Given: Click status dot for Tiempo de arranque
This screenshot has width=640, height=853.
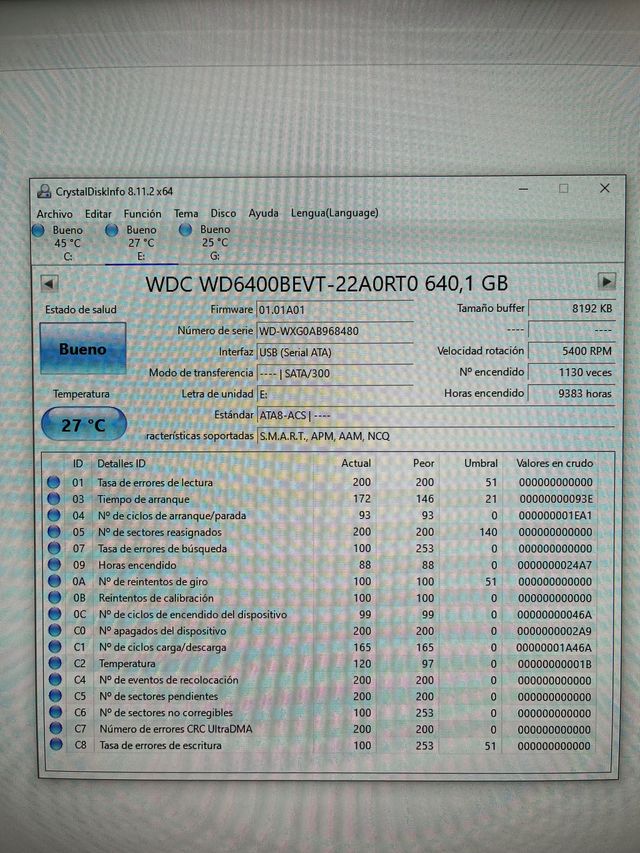Looking at the screenshot, I should [x=53, y=499].
